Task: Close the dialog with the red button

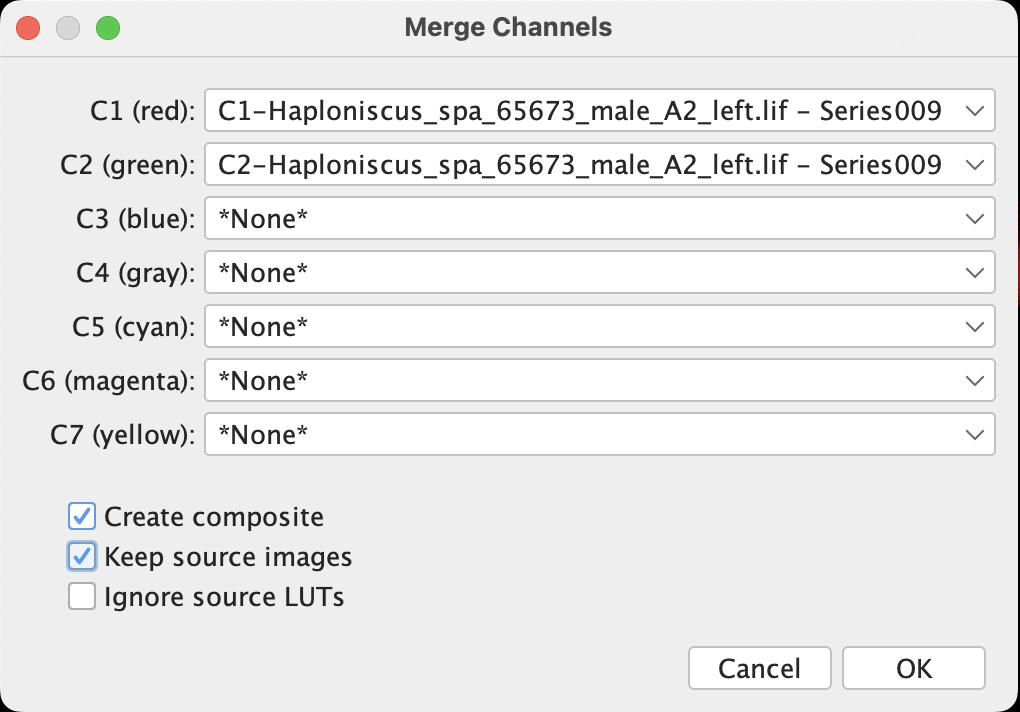Action: tap(28, 28)
